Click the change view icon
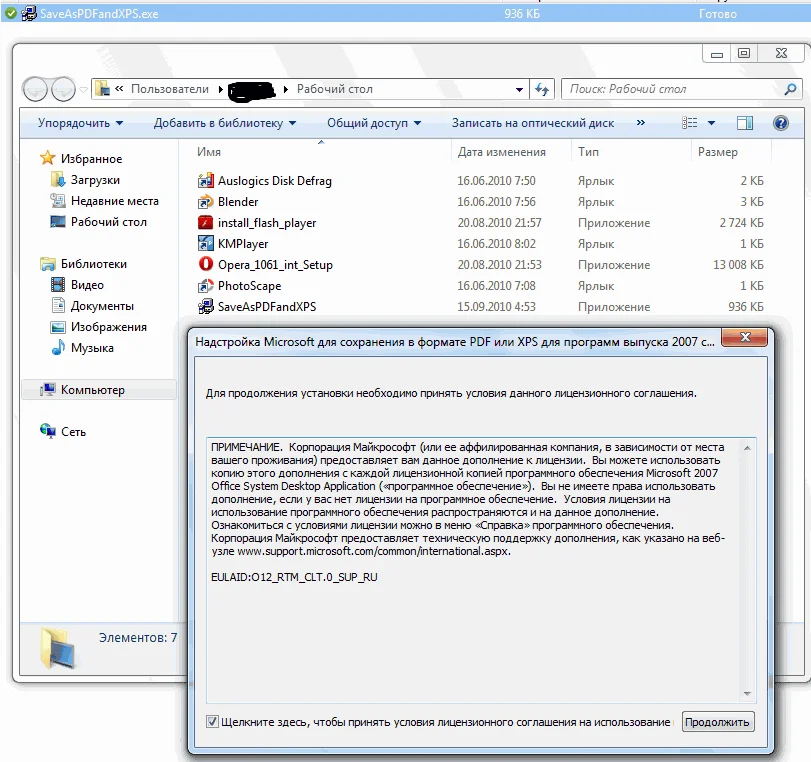Screen dimensions: 811x762 point(689,123)
